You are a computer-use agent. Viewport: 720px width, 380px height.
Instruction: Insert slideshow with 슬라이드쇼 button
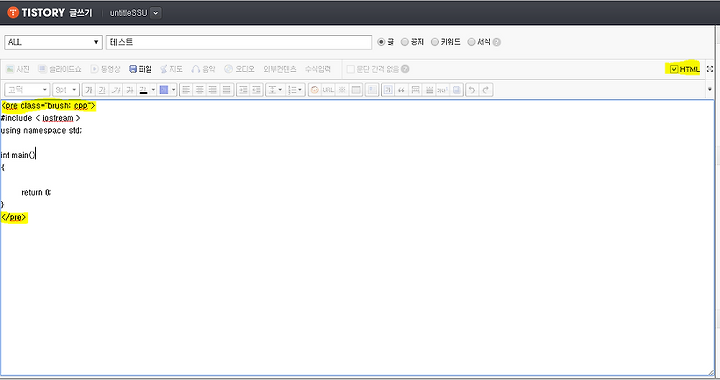tap(60, 69)
